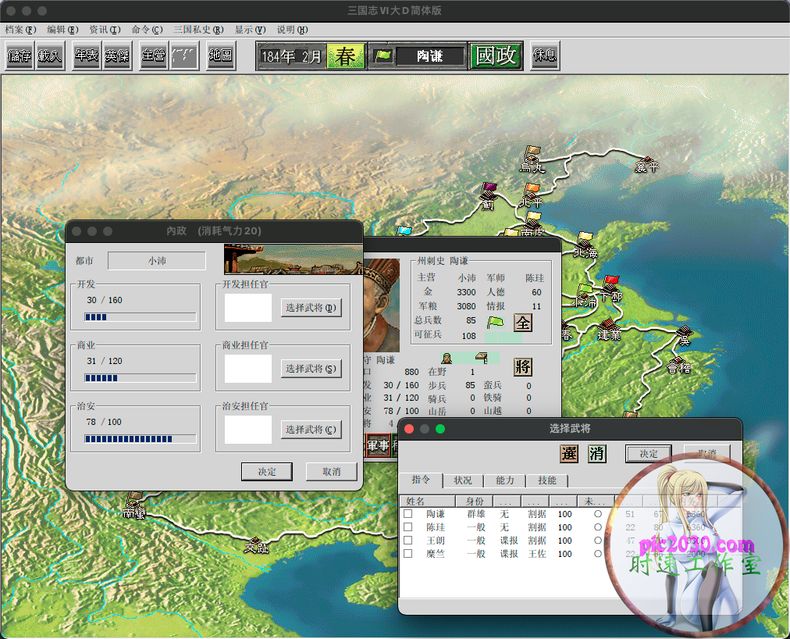
Task: Click 选择武将(S) for 商业担任官
Action: 311,368
